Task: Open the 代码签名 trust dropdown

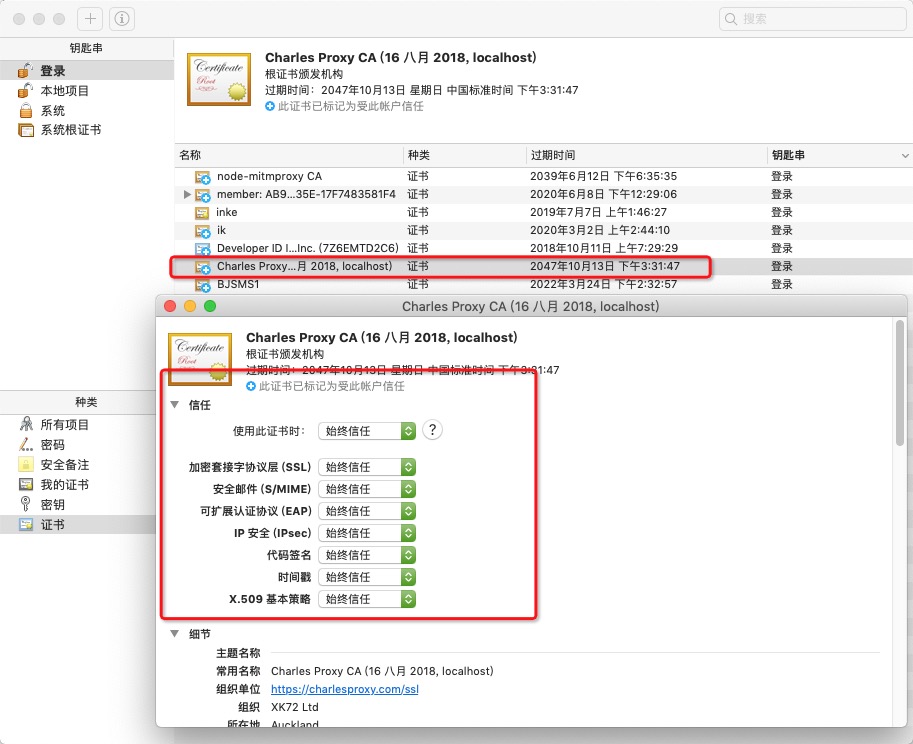Action: tap(367, 555)
